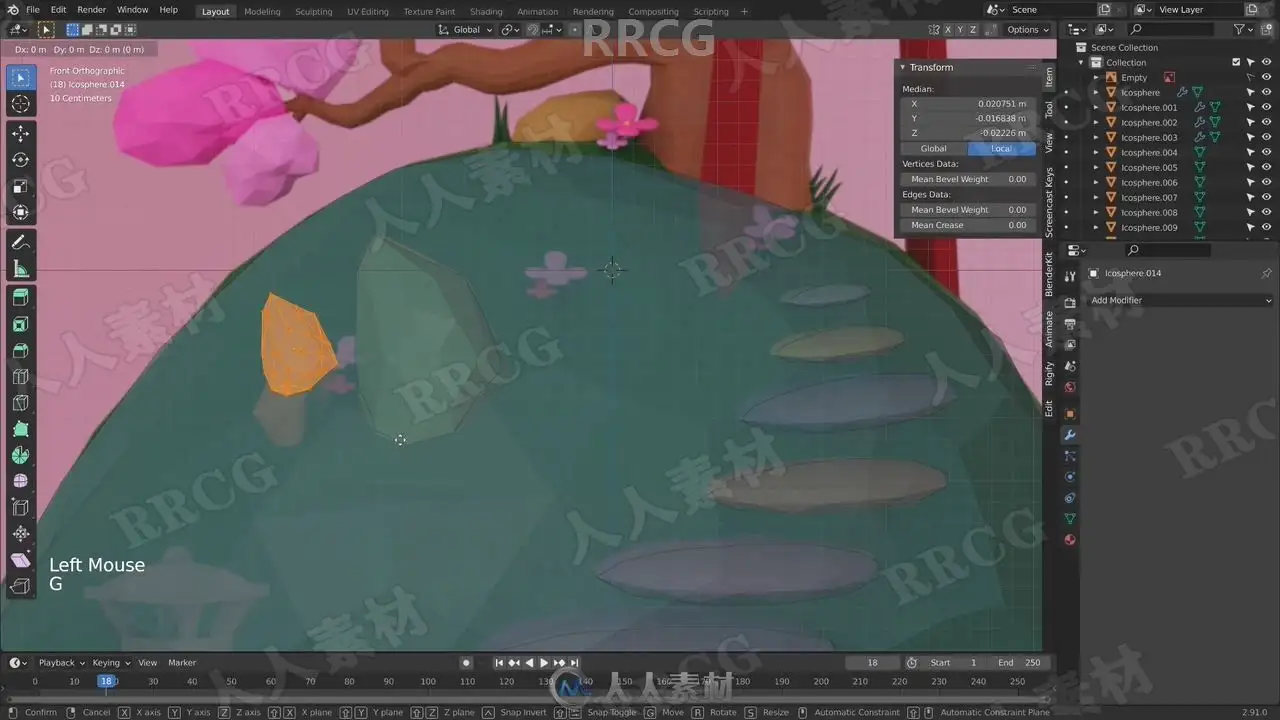Open the File menu
The image size is (1280, 720).
click(33, 10)
